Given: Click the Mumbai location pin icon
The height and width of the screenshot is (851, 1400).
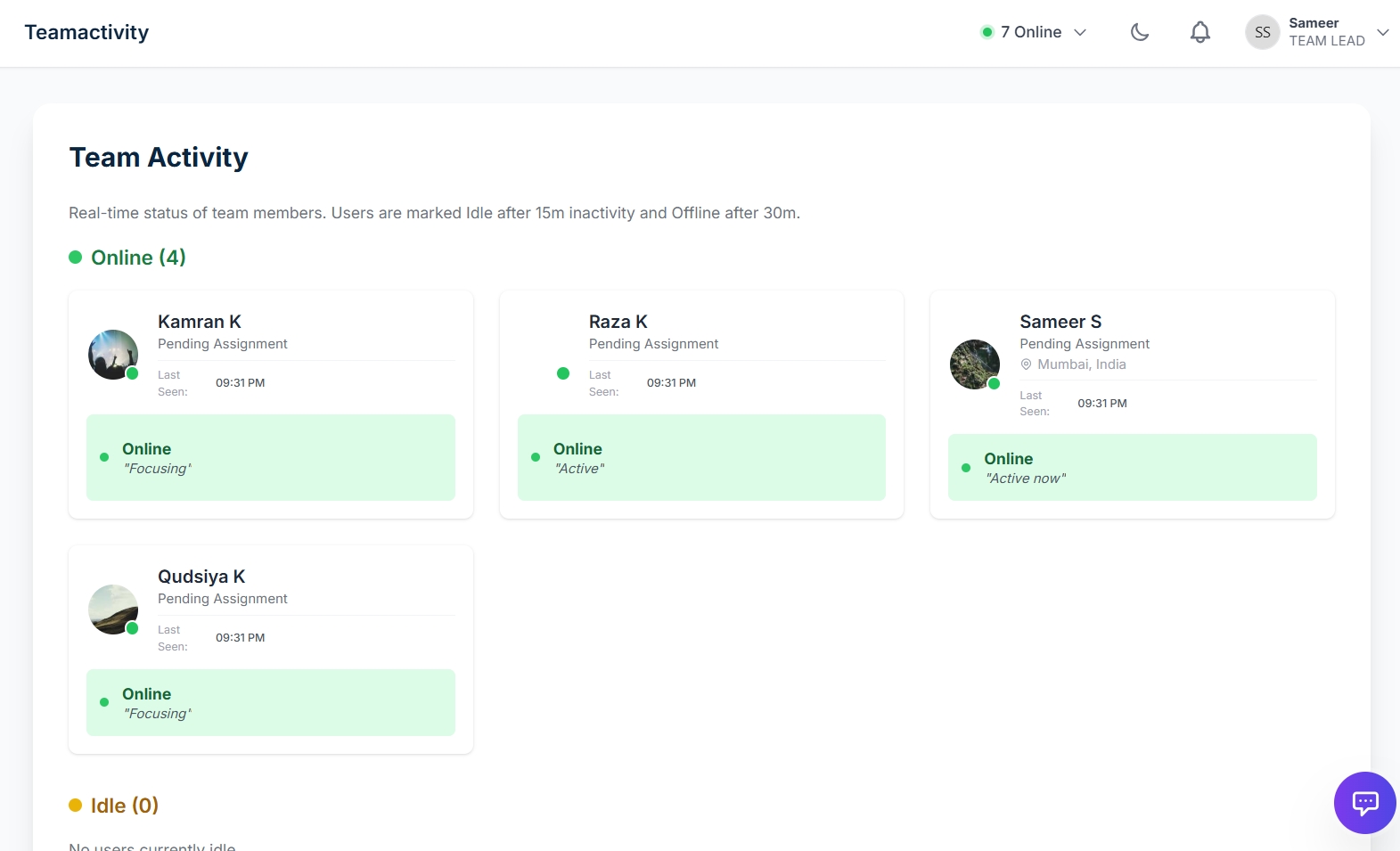Looking at the screenshot, I should pyautogui.click(x=1026, y=364).
